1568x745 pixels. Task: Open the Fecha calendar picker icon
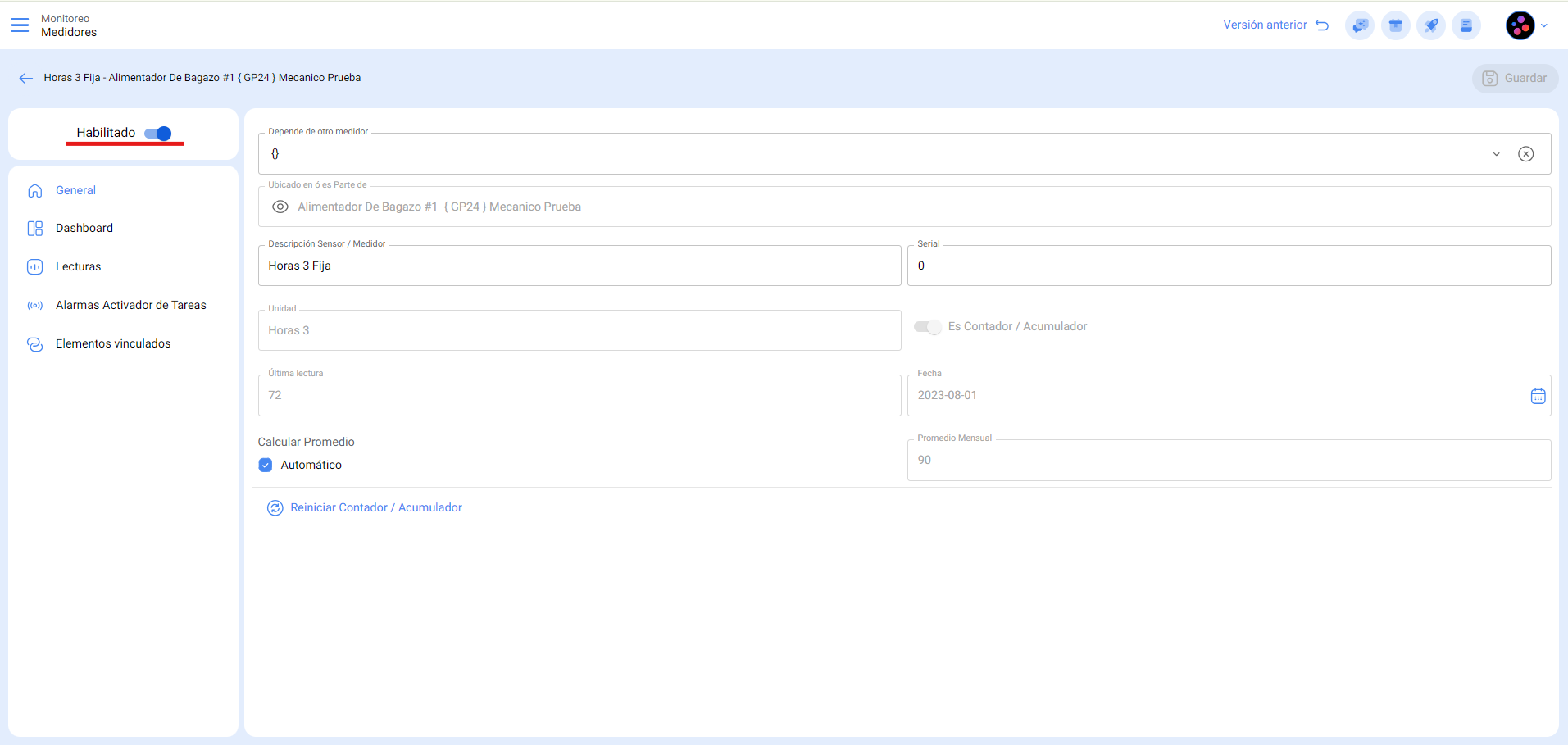[x=1538, y=397]
